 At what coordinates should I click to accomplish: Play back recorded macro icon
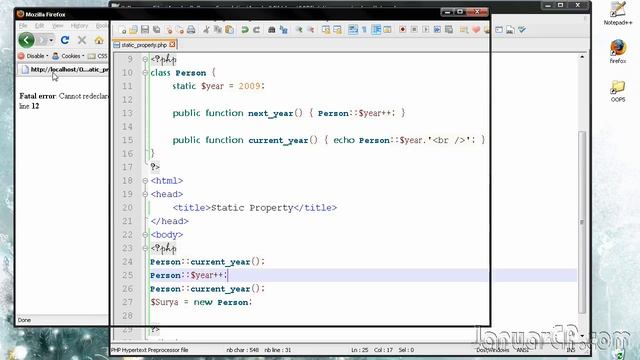[x=425, y=30]
